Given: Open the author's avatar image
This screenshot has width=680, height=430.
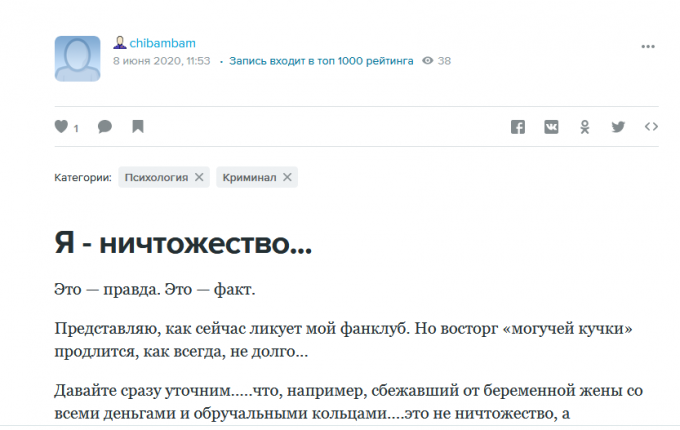Looking at the screenshot, I should [77, 59].
